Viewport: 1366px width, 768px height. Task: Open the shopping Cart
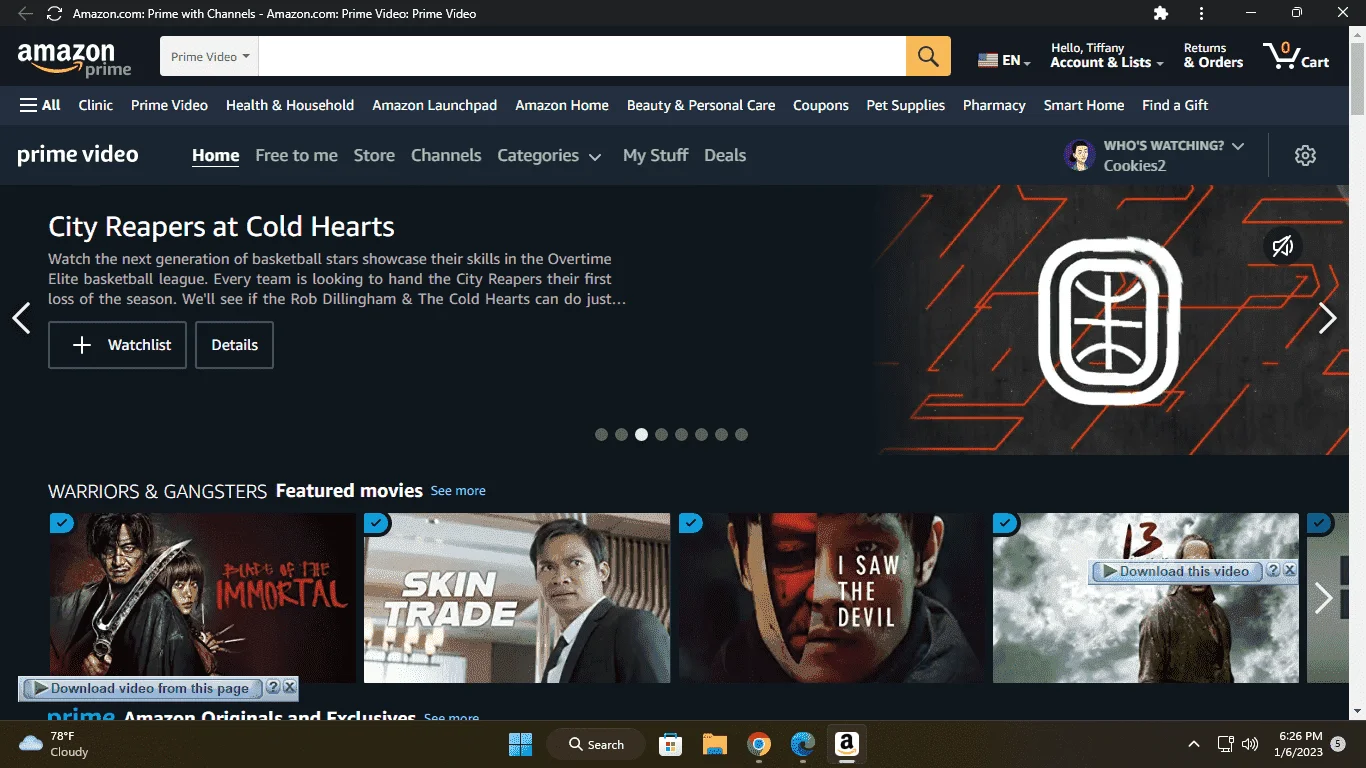(1296, 56)
